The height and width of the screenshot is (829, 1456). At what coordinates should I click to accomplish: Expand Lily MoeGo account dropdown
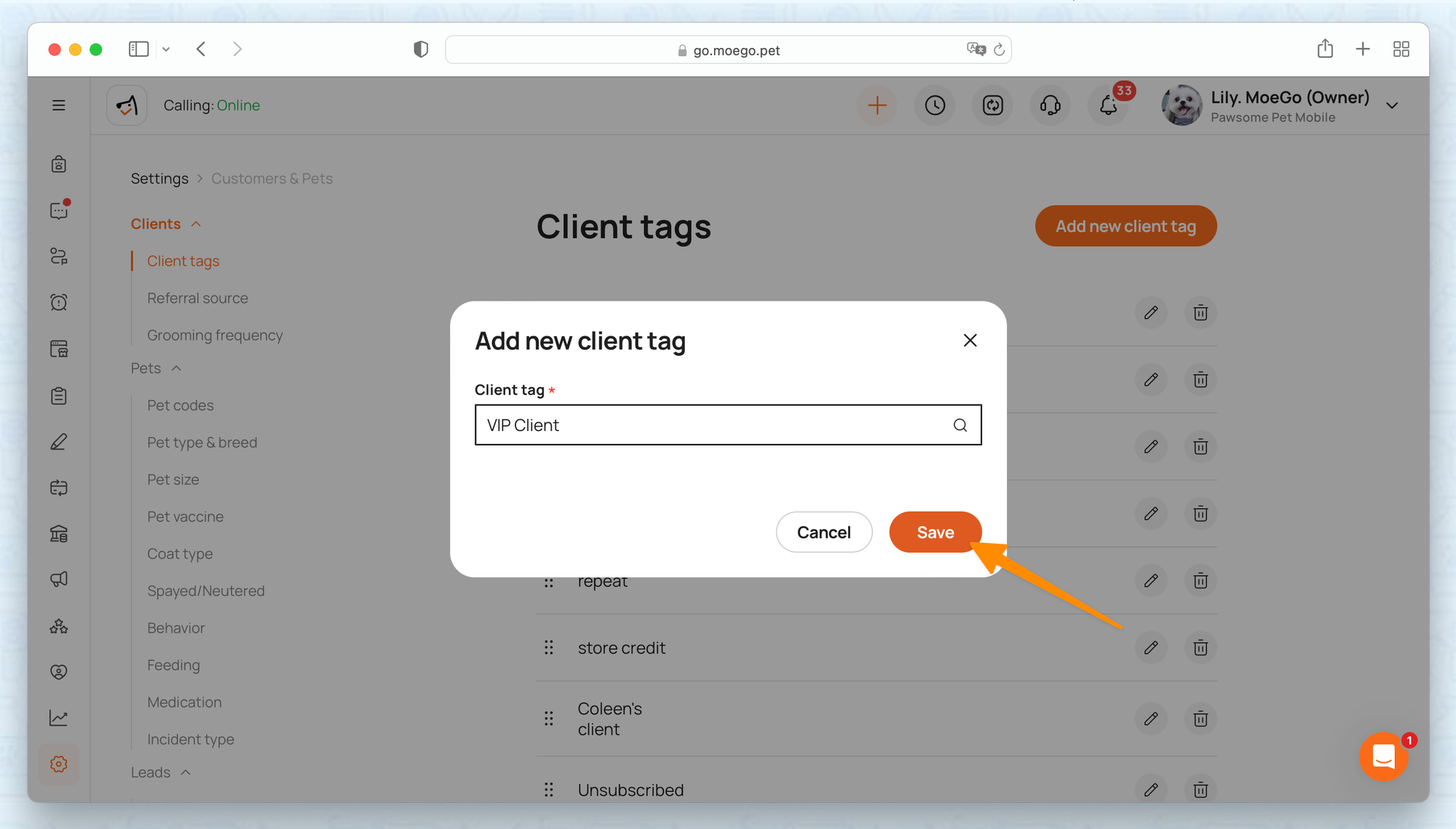1392,106
